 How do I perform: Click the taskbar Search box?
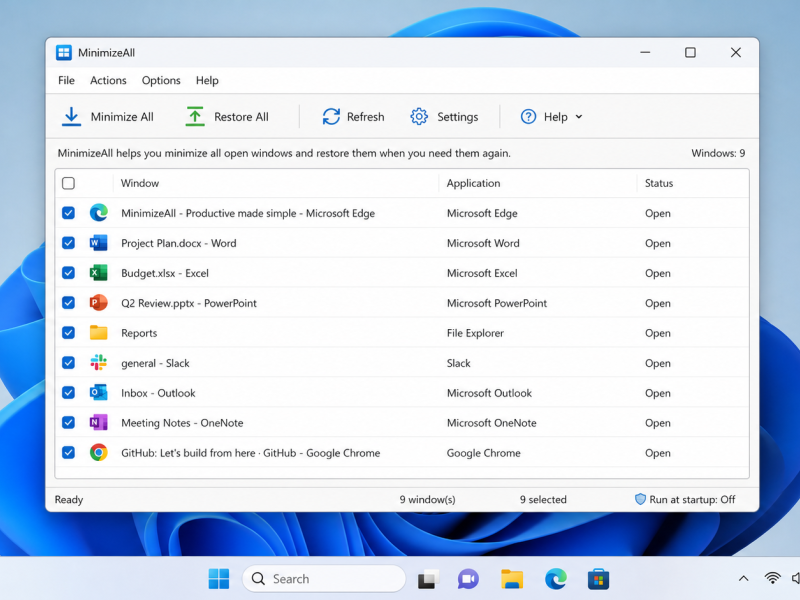[324, 579]
